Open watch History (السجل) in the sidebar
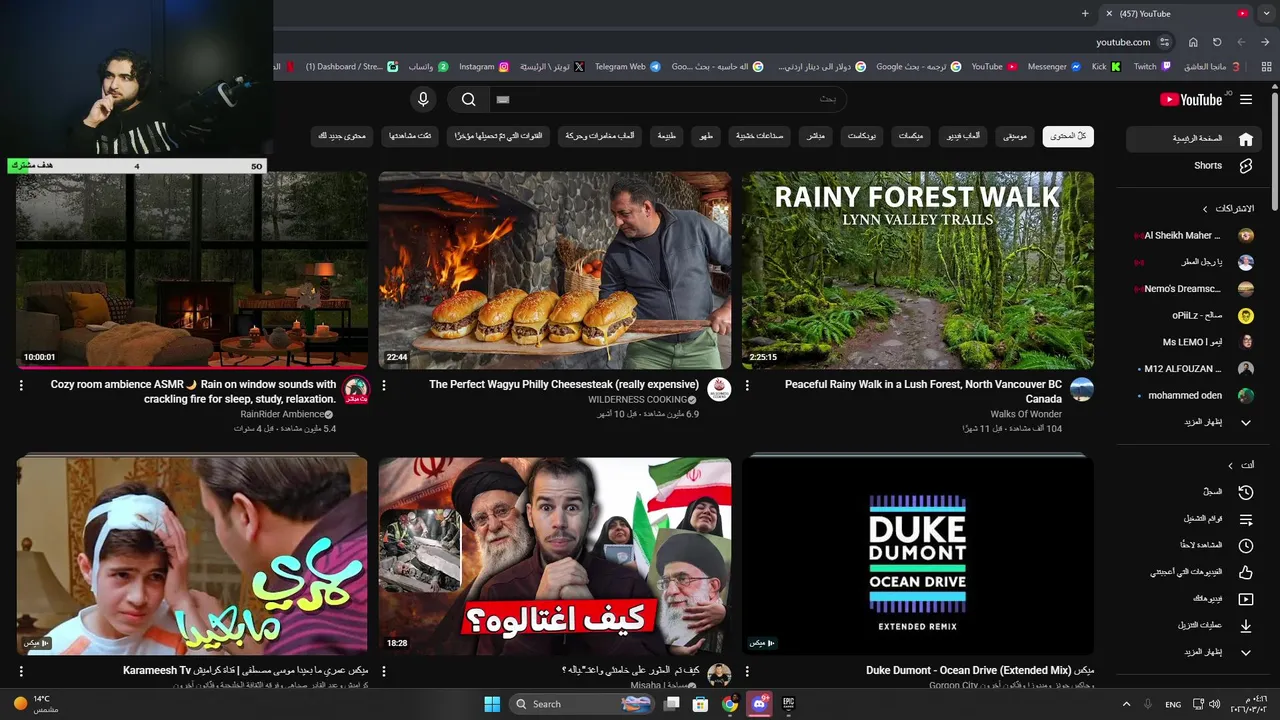The height and width of the screenshot is (720, 1280). pyautogui.click(x=1194, y=492)
